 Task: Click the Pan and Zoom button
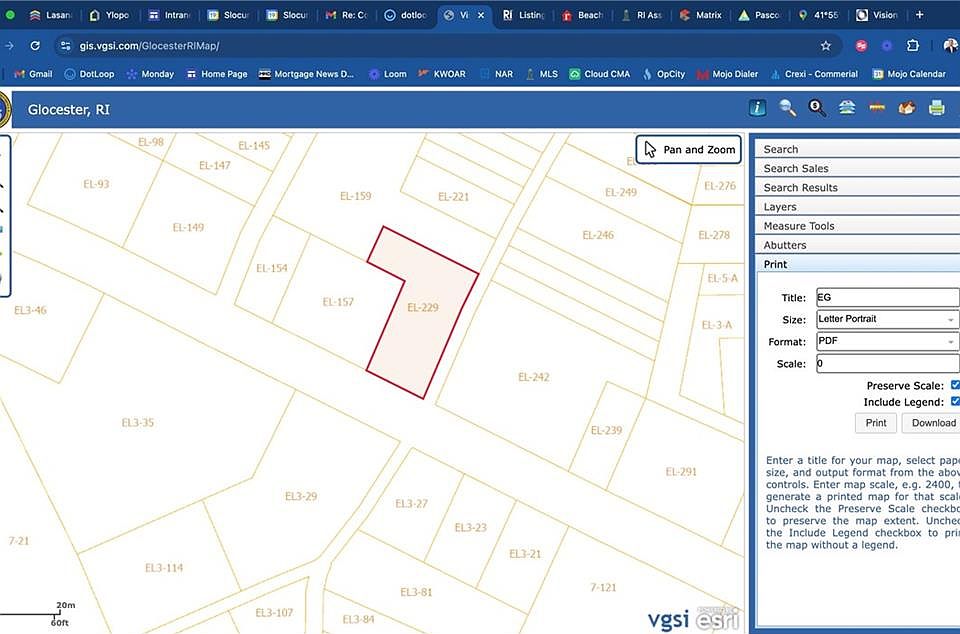click(x=689, y=149)
